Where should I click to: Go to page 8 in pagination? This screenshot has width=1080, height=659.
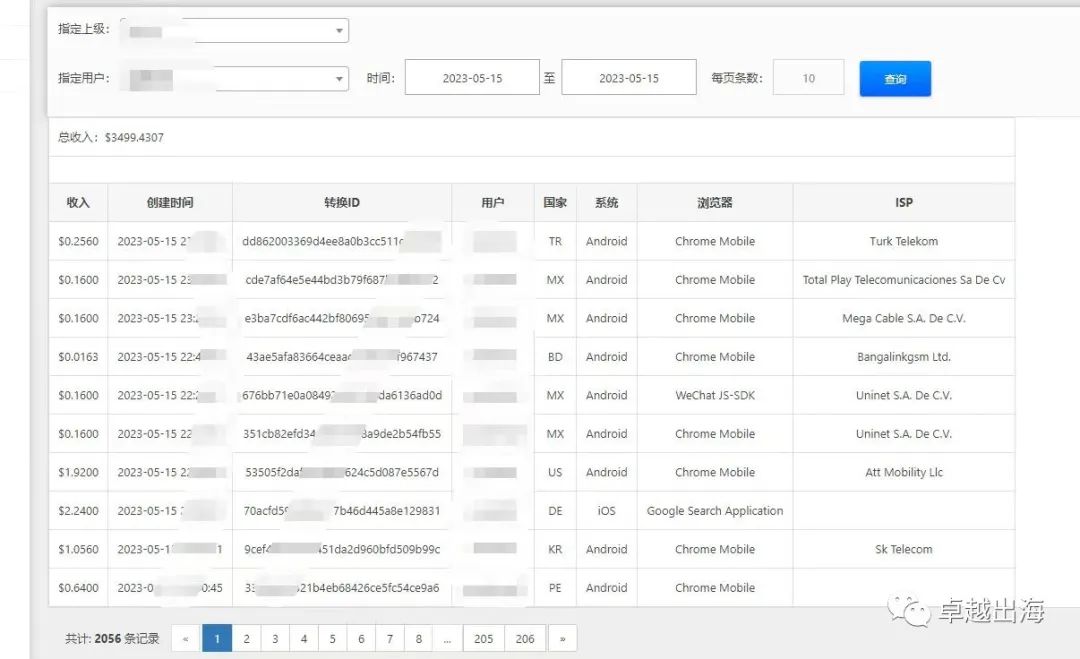[418, 639]
